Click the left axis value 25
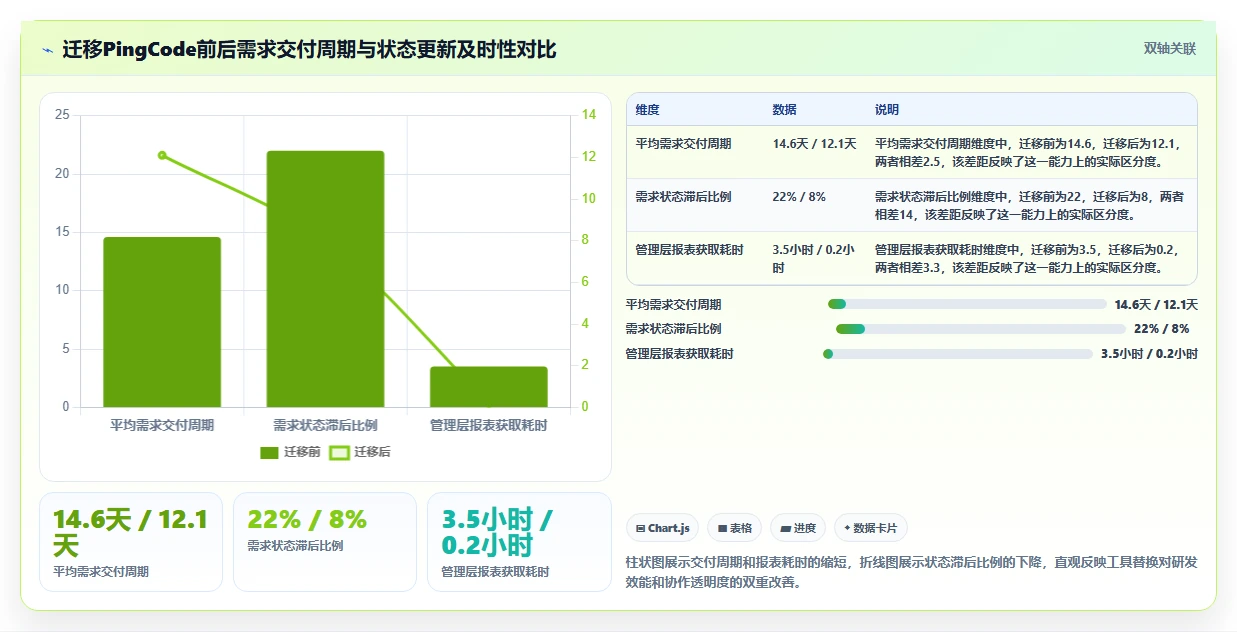 coord(62,115)
